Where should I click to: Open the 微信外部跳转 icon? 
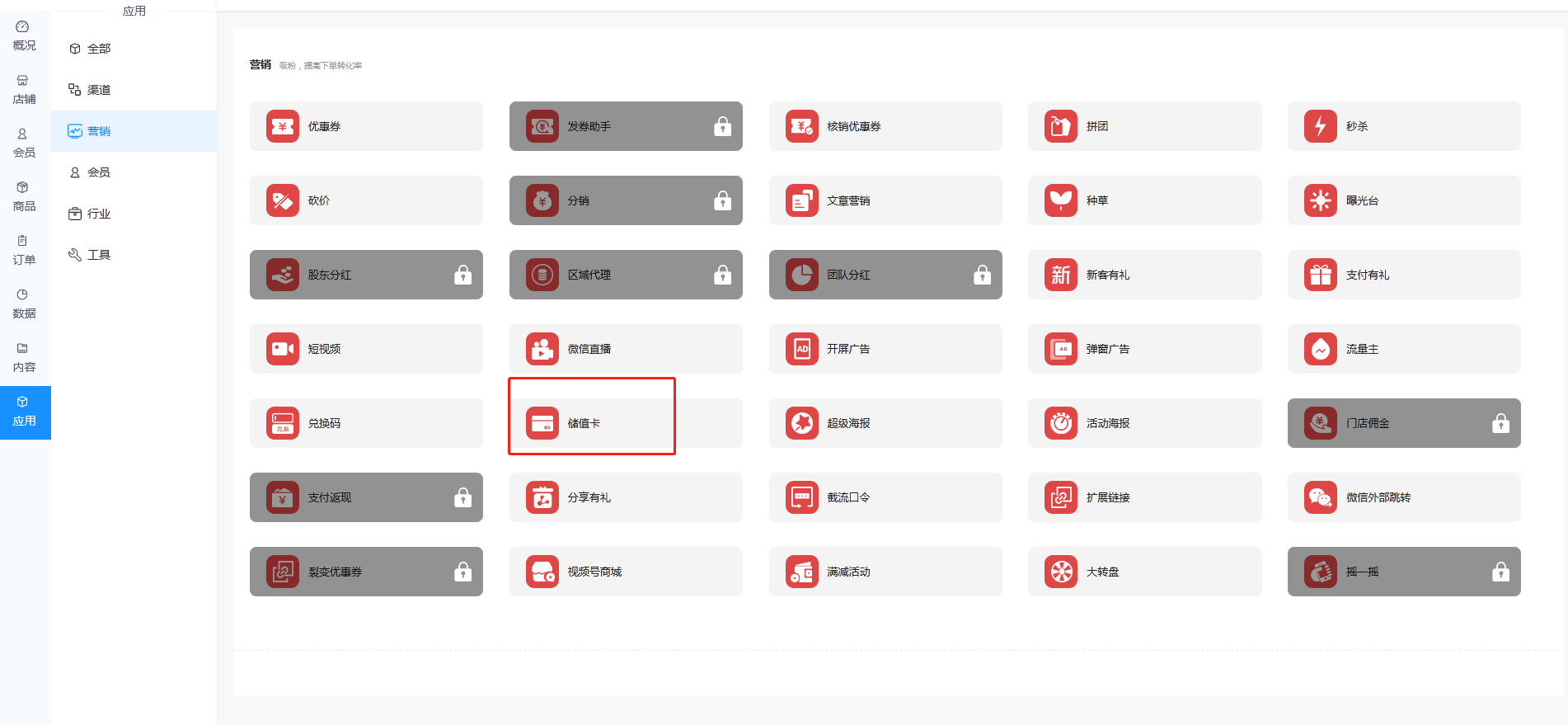tap(1321, 497)
